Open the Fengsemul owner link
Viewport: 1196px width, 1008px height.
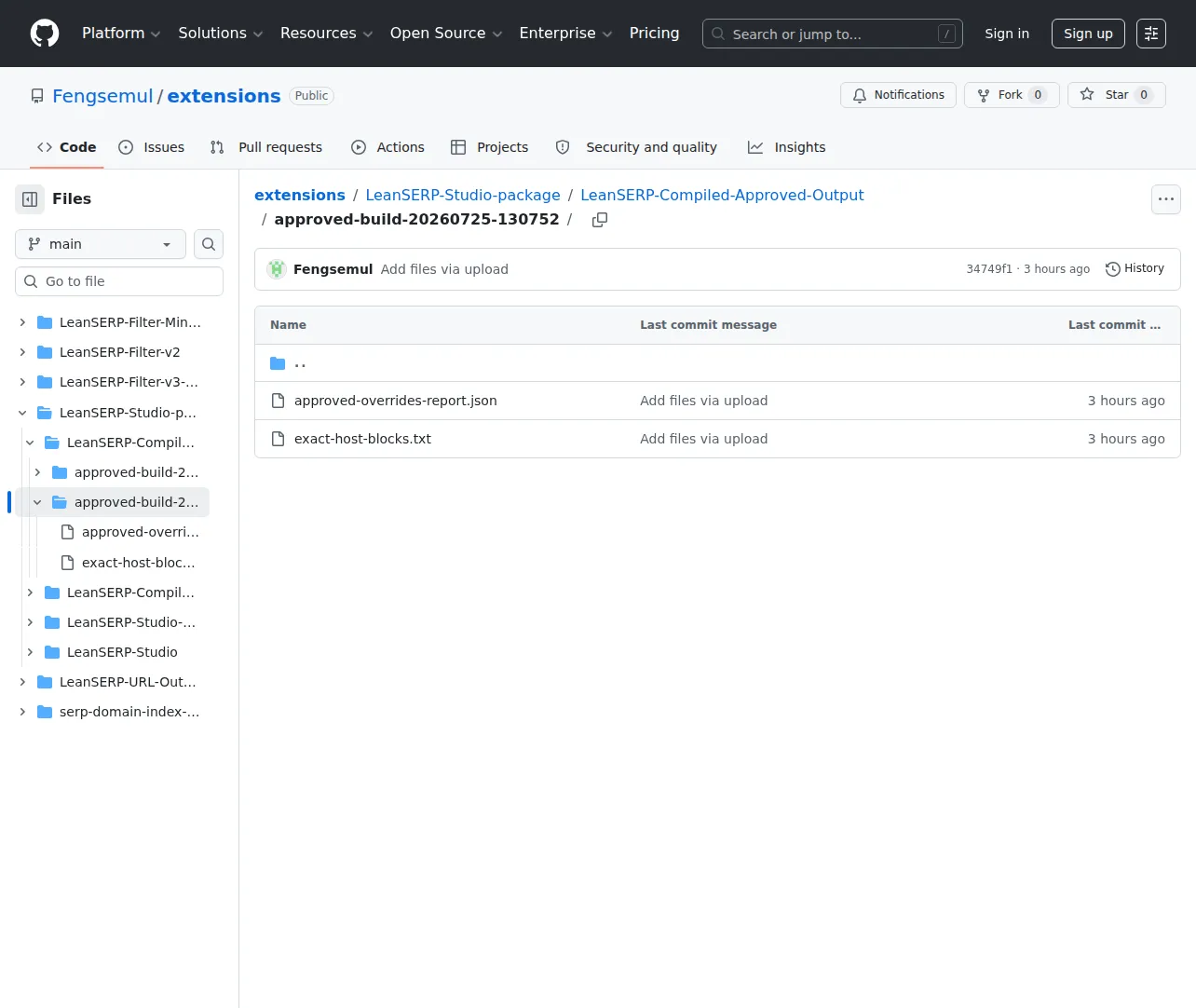click(102, 96)
